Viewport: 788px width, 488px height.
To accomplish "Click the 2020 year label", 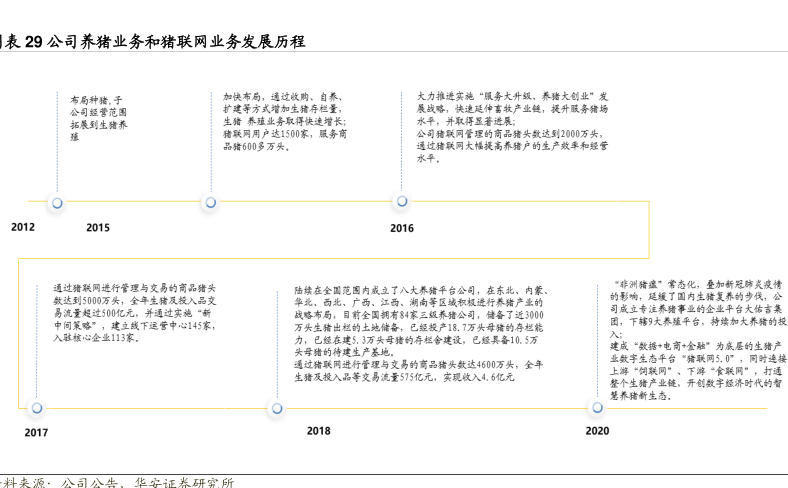I will [x=597, y=431].
